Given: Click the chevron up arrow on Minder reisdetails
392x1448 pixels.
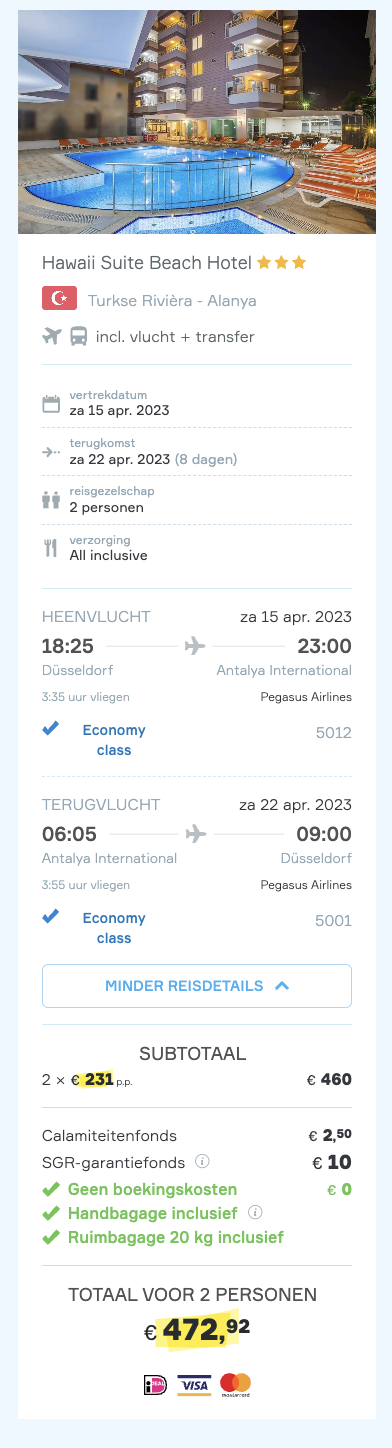Looking at the screenshot, I should pyautogui.click(x=281, y=985).
